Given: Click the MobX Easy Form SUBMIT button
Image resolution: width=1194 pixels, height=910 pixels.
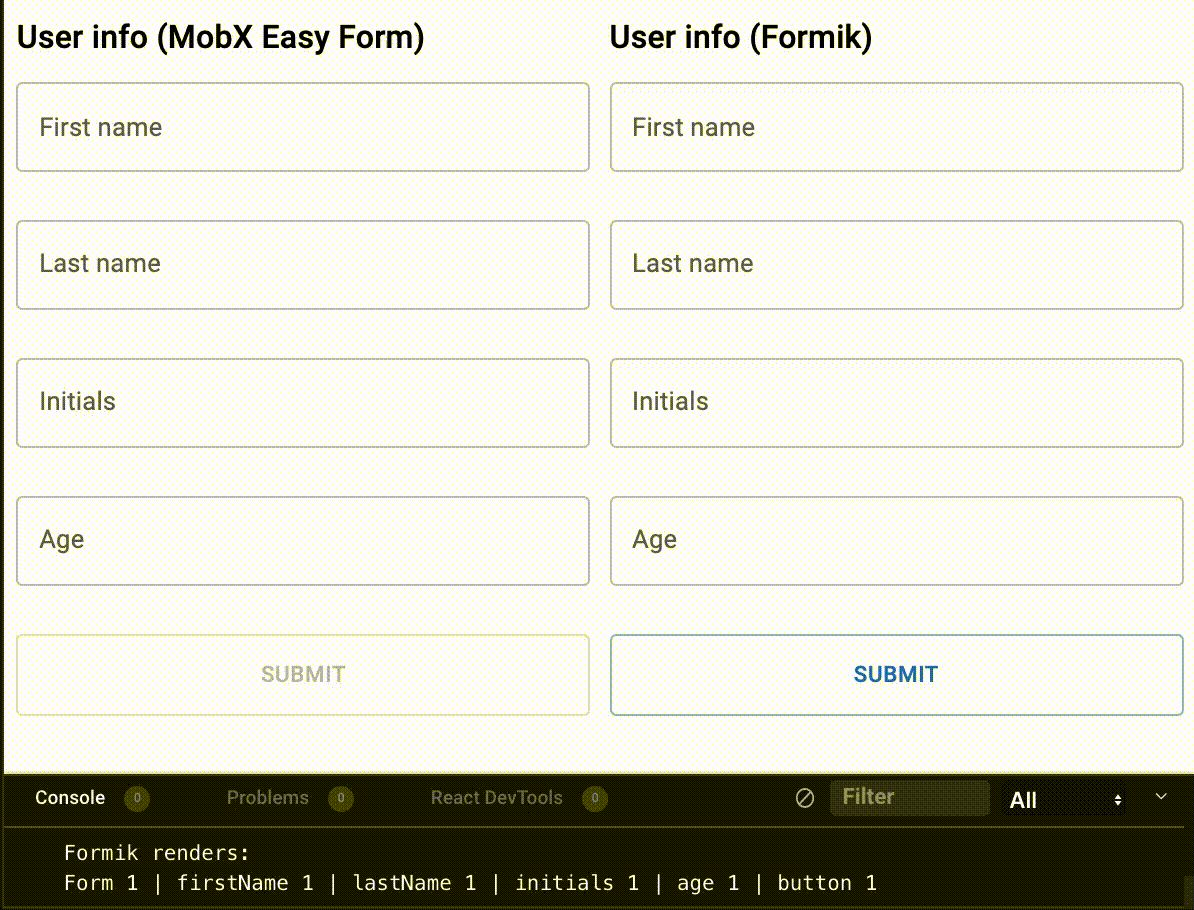Looking at the screenshot, I should pos(303,675).
